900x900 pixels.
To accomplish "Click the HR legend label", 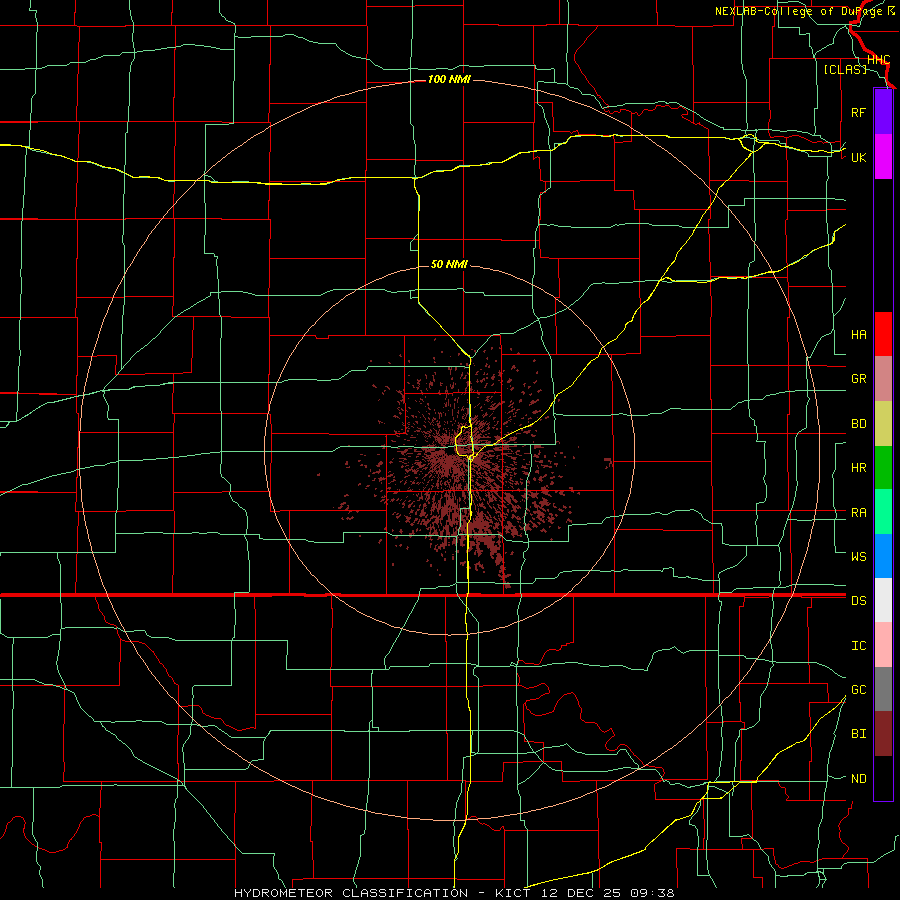I will pos(858,468).
